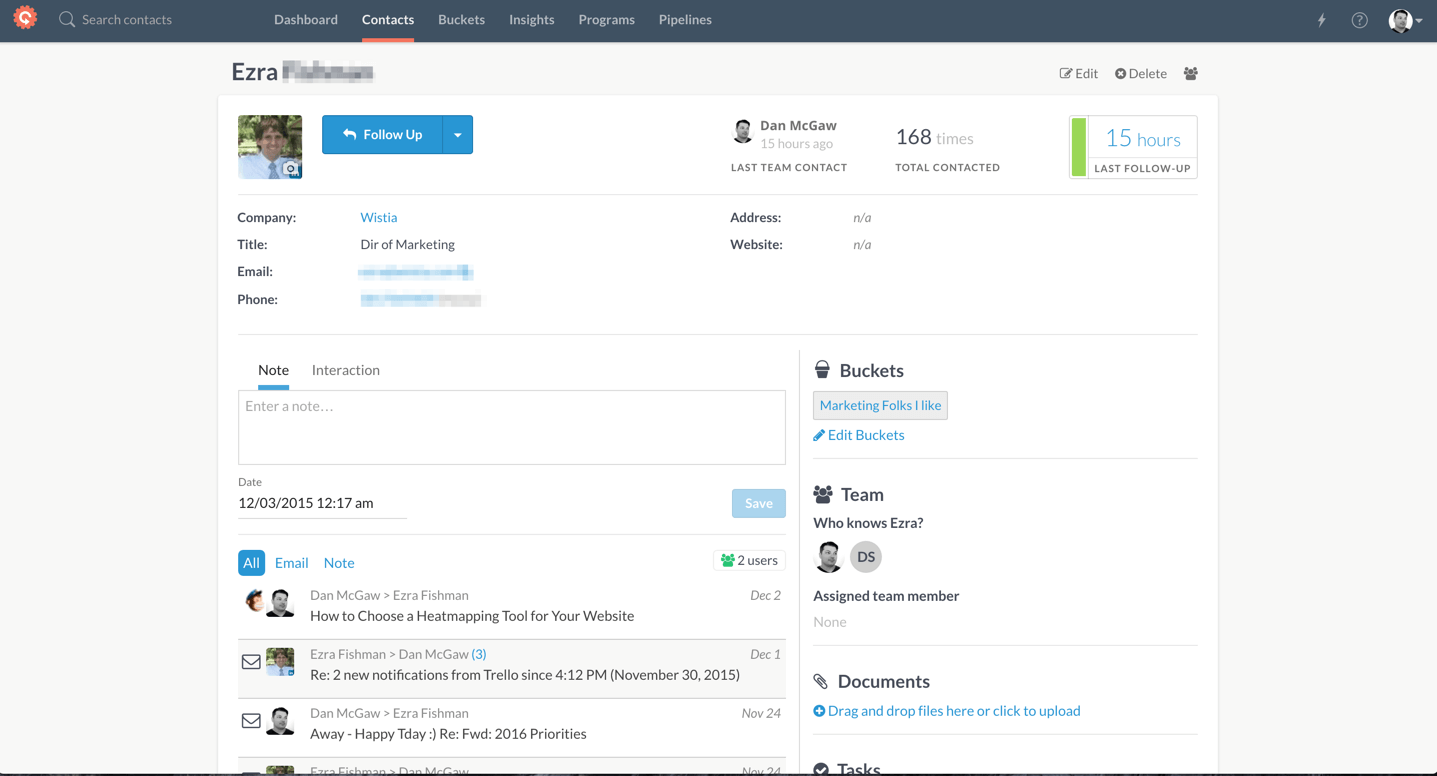Click the pencil icon next to Edit Buckets

819,435
